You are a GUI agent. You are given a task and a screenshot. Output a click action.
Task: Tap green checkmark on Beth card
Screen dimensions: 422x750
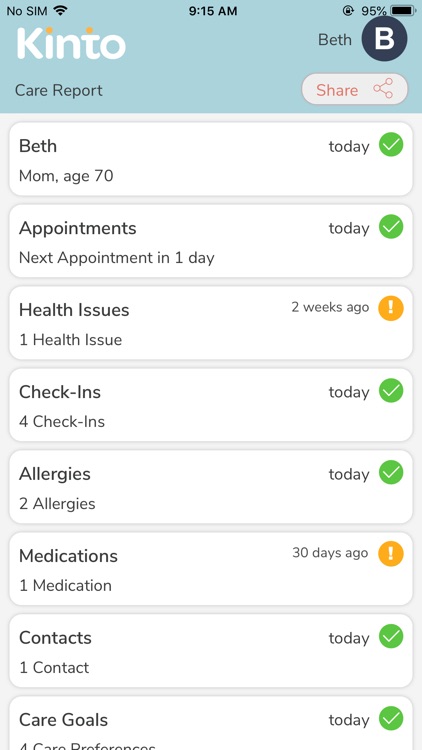(391, 145)
